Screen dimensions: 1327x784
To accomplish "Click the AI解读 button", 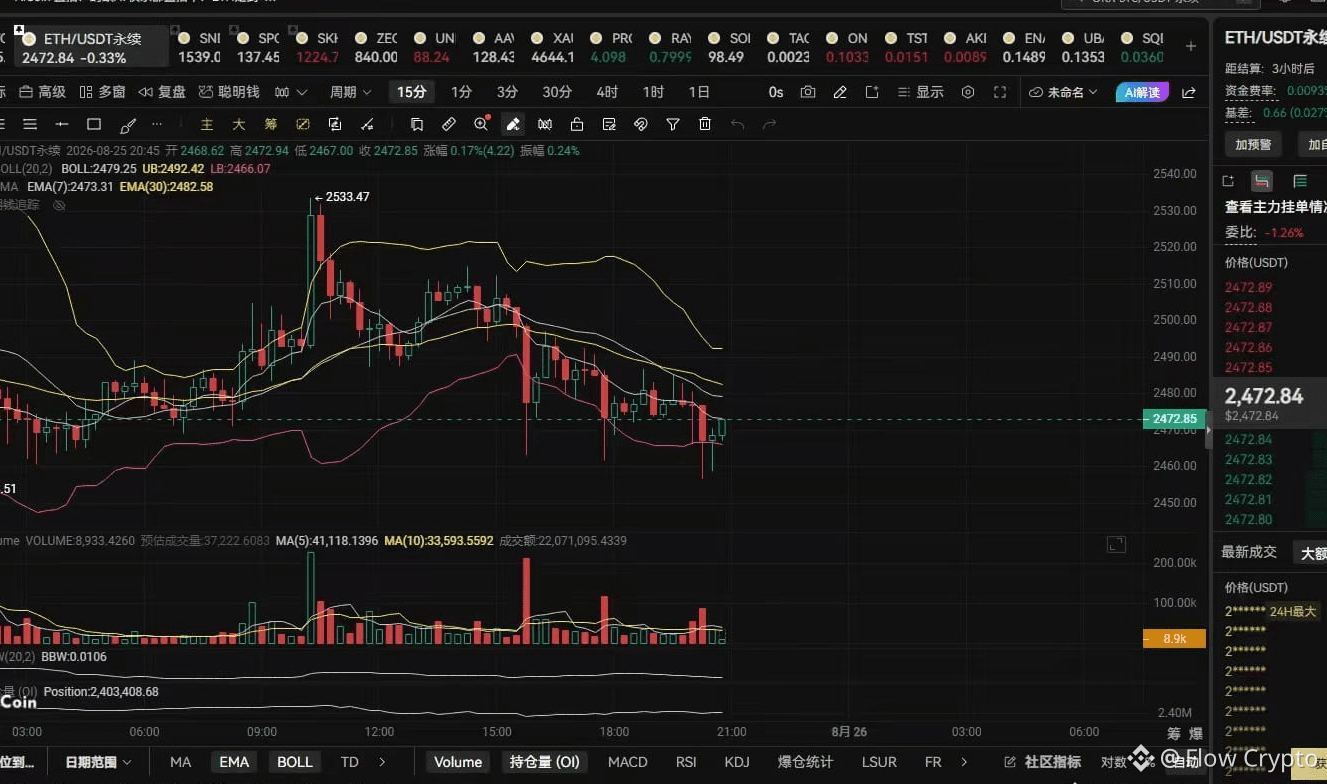I will point(1142,92).
